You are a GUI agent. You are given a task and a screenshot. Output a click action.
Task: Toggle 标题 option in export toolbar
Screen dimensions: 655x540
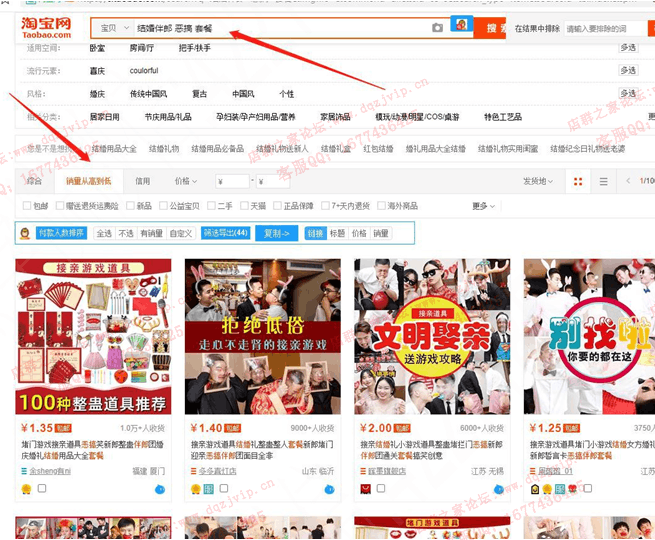click(x=337, y=233)
